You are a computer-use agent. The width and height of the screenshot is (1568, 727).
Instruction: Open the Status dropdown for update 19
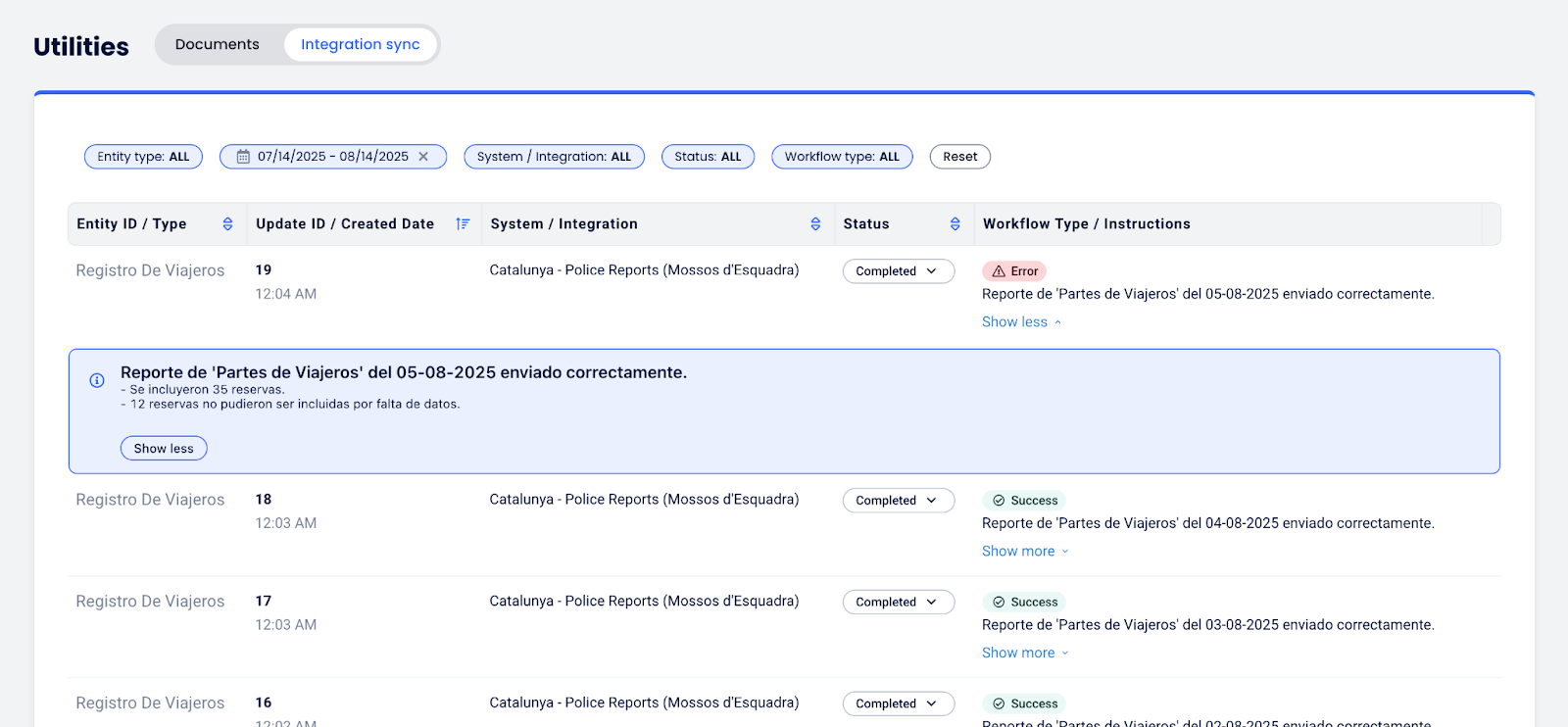(898, 271)
